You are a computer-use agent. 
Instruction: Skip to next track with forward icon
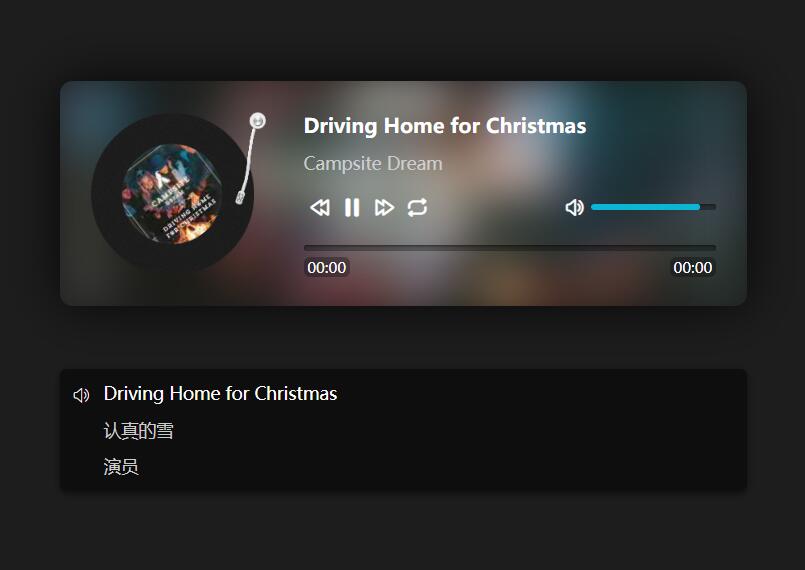click(x=384, y=207)
